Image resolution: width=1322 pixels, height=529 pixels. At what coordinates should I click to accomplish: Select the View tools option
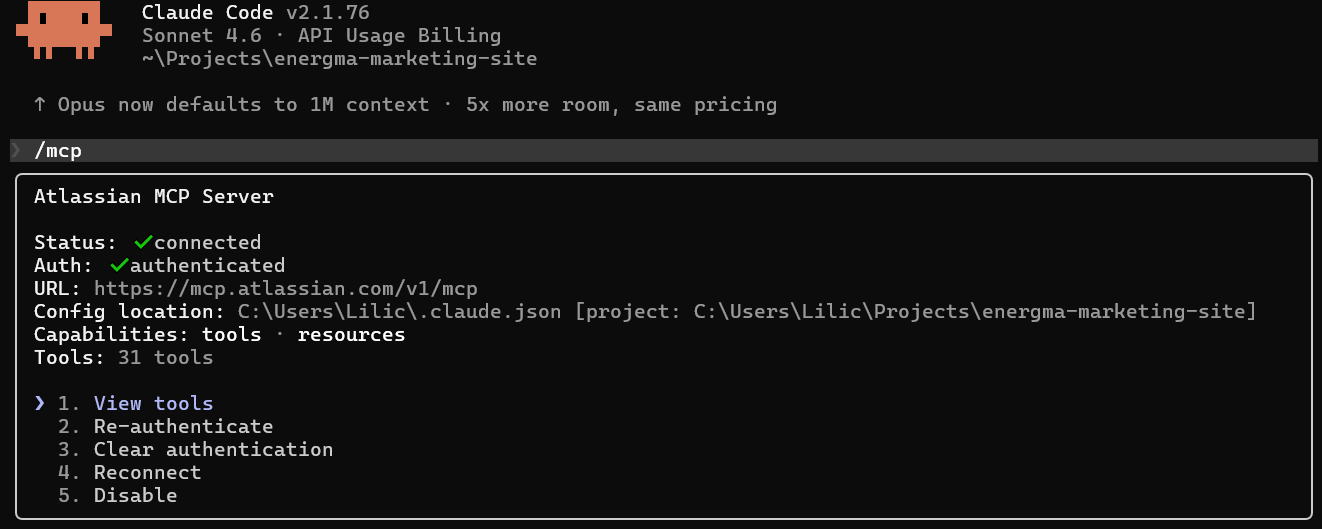pyautogui.click(x=153, y=403)
